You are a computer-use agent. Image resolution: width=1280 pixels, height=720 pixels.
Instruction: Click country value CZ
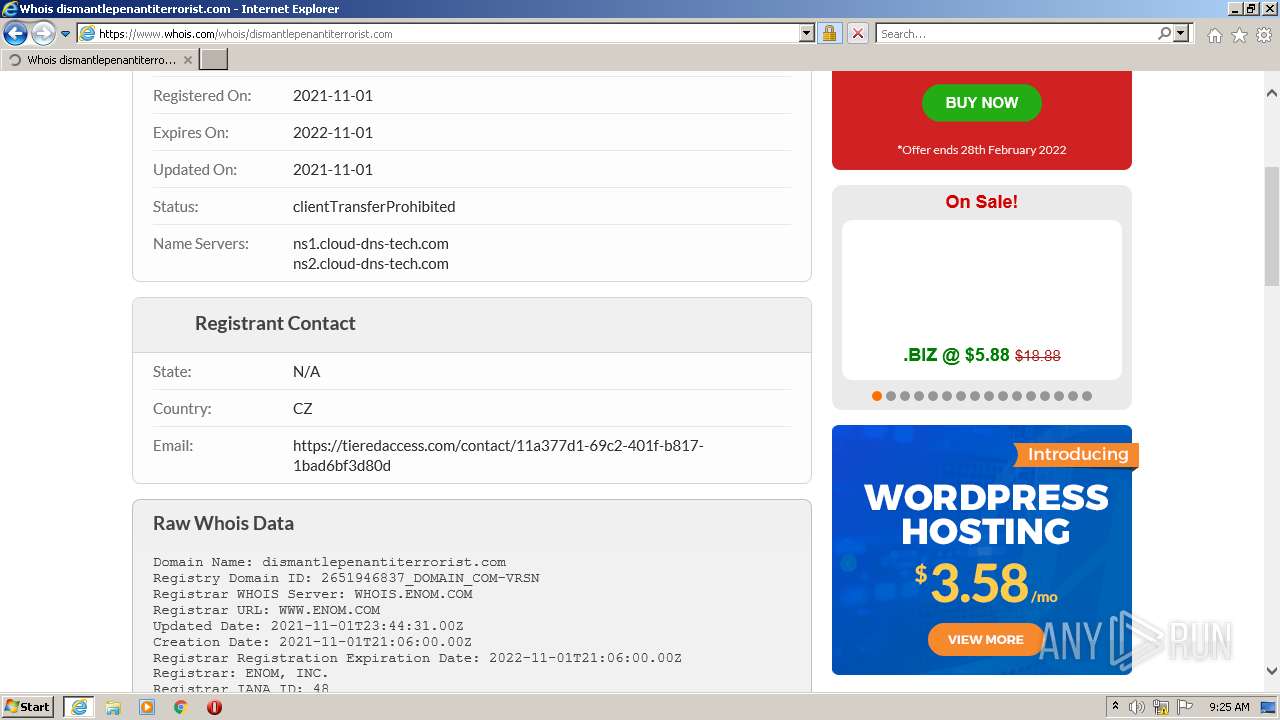[303, 408]
